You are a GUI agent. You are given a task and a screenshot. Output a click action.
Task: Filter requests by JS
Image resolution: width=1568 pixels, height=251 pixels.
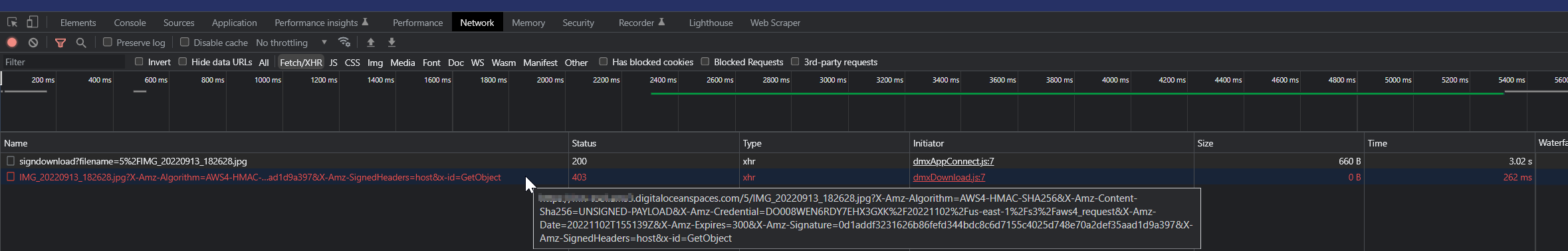point(334,63)
